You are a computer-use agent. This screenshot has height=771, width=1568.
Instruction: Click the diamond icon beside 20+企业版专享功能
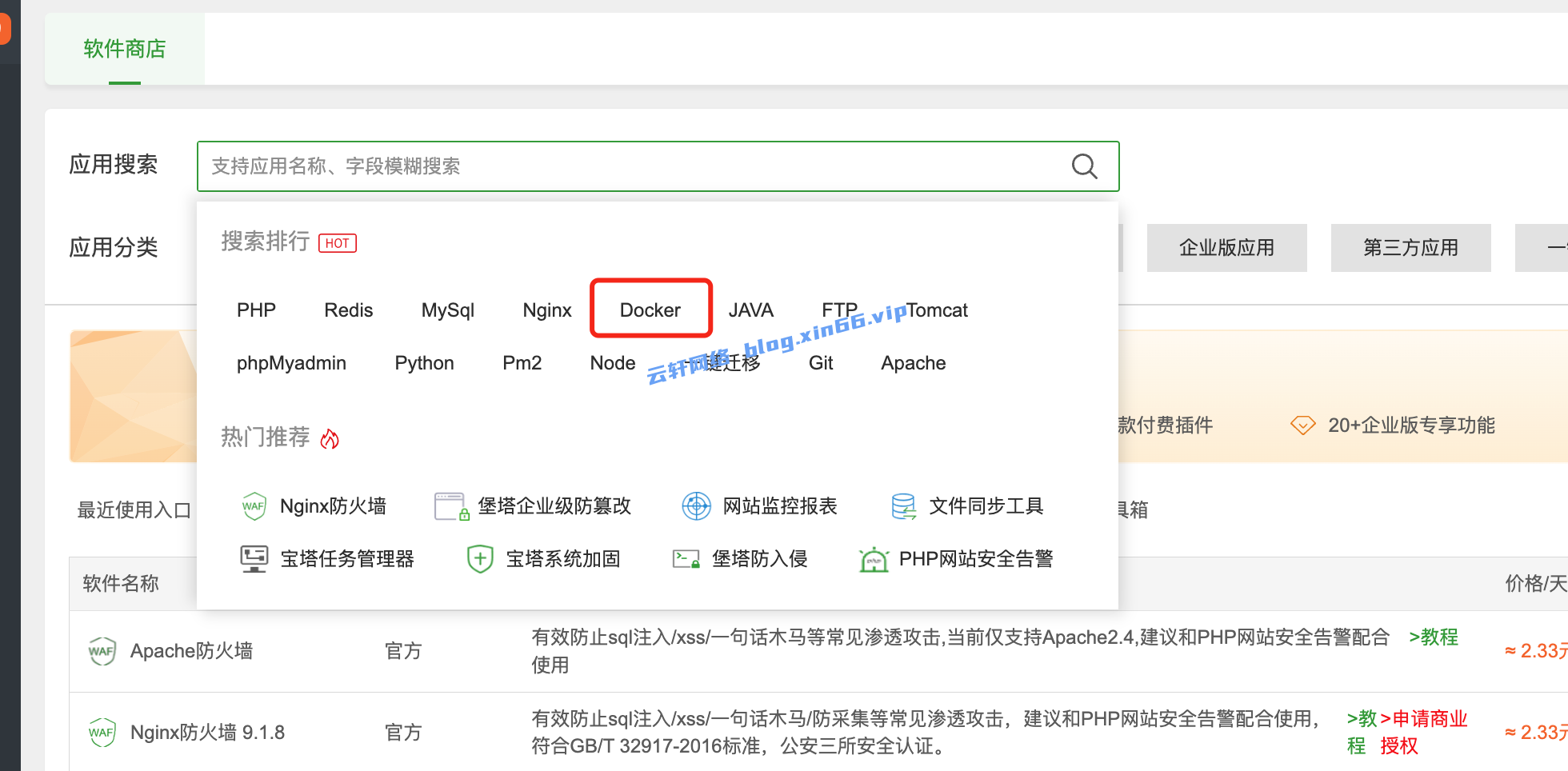(x=1302, y=425)
